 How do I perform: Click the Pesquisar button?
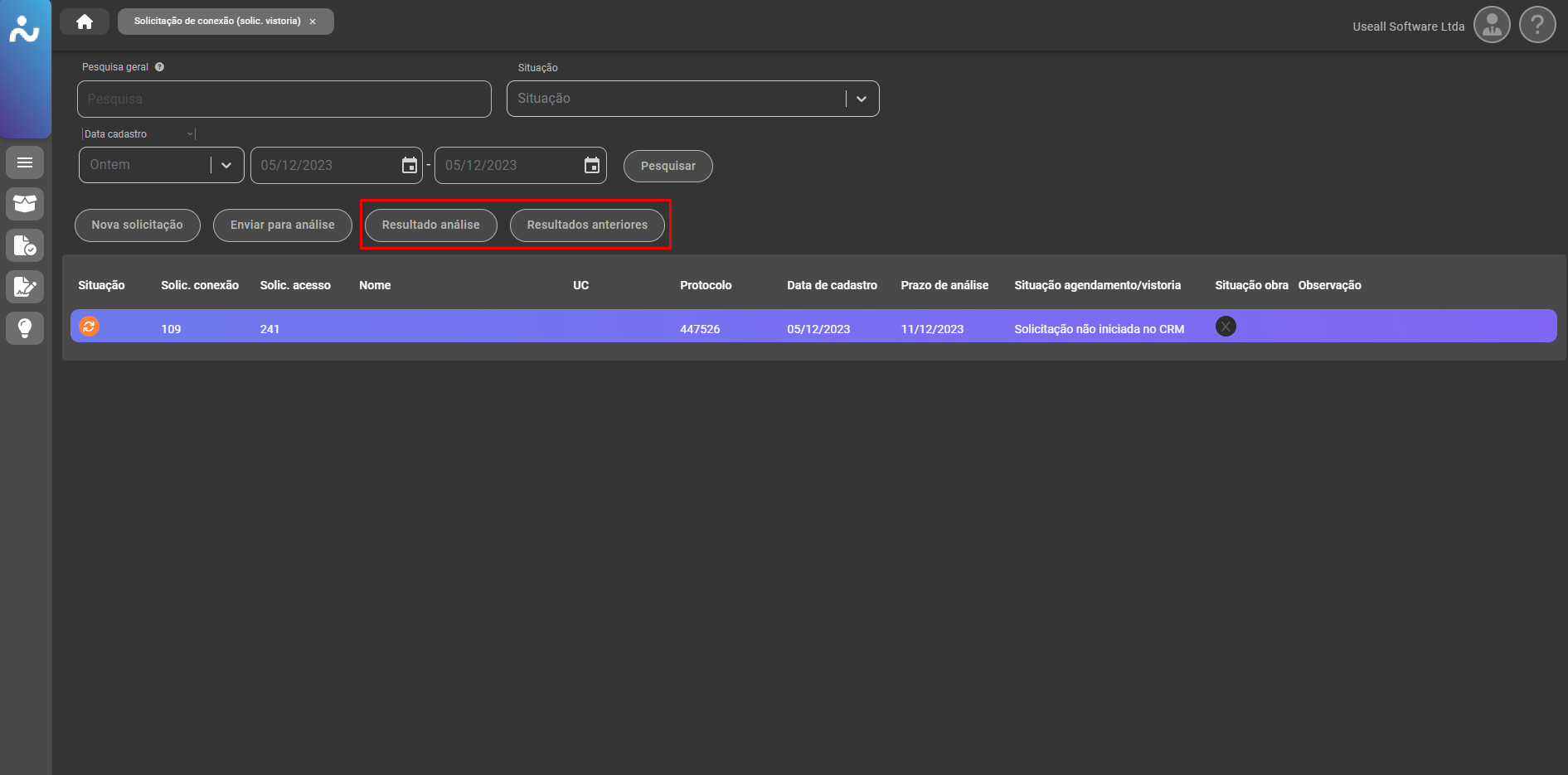[x=667, y=166]
